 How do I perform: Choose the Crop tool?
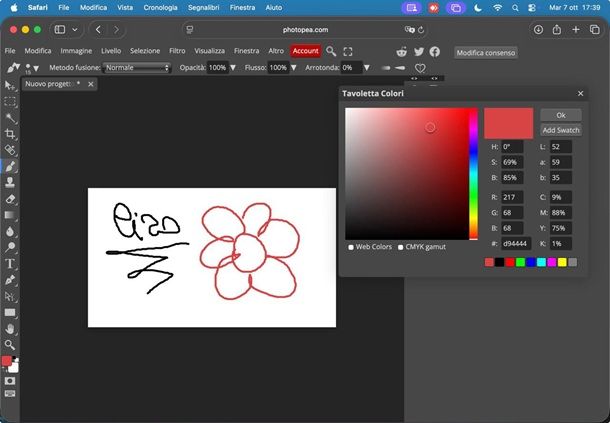click(10, 133)
